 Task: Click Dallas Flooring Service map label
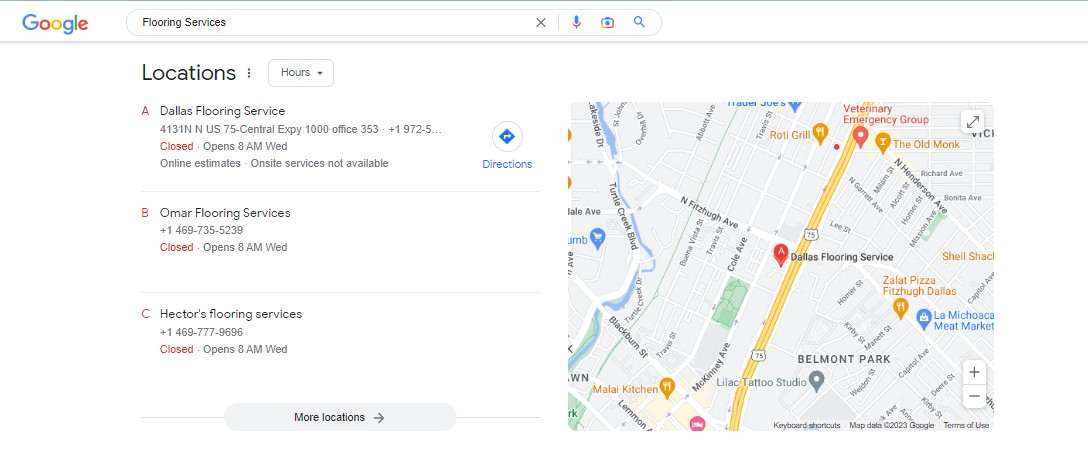click(842, 257)
